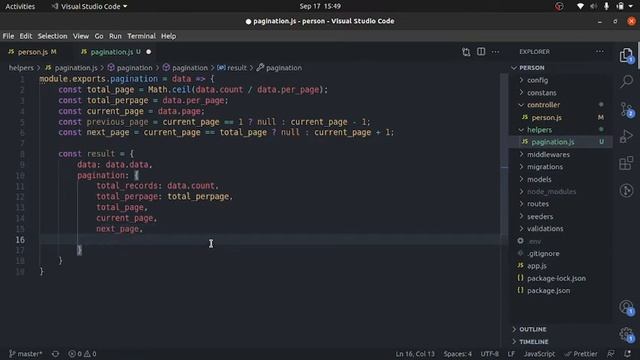Click JavaScript language mode status item
640x360 pixels.
click(539, 354)
